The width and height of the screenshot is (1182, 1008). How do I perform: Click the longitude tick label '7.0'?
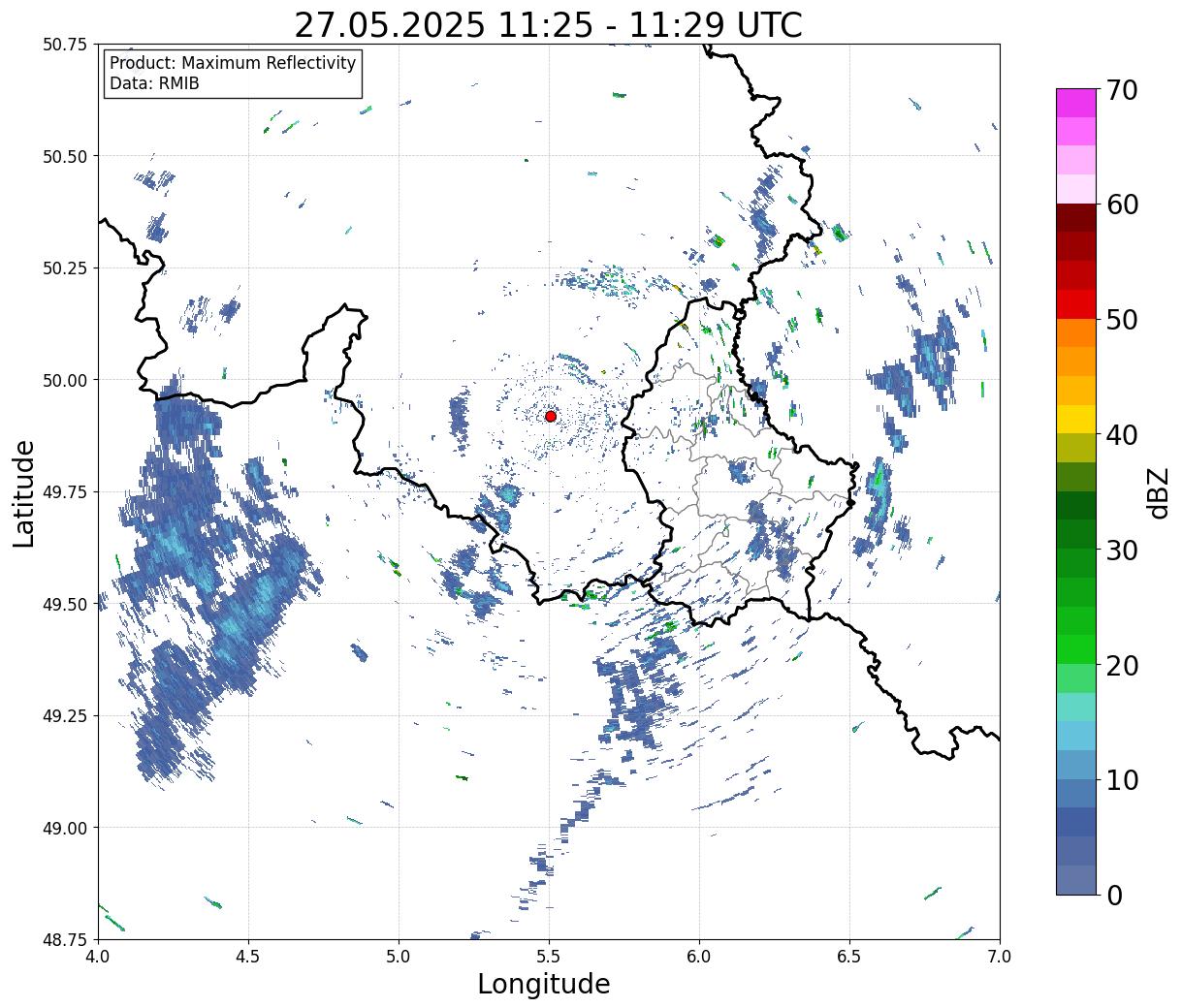click(x=1000, y=956)
